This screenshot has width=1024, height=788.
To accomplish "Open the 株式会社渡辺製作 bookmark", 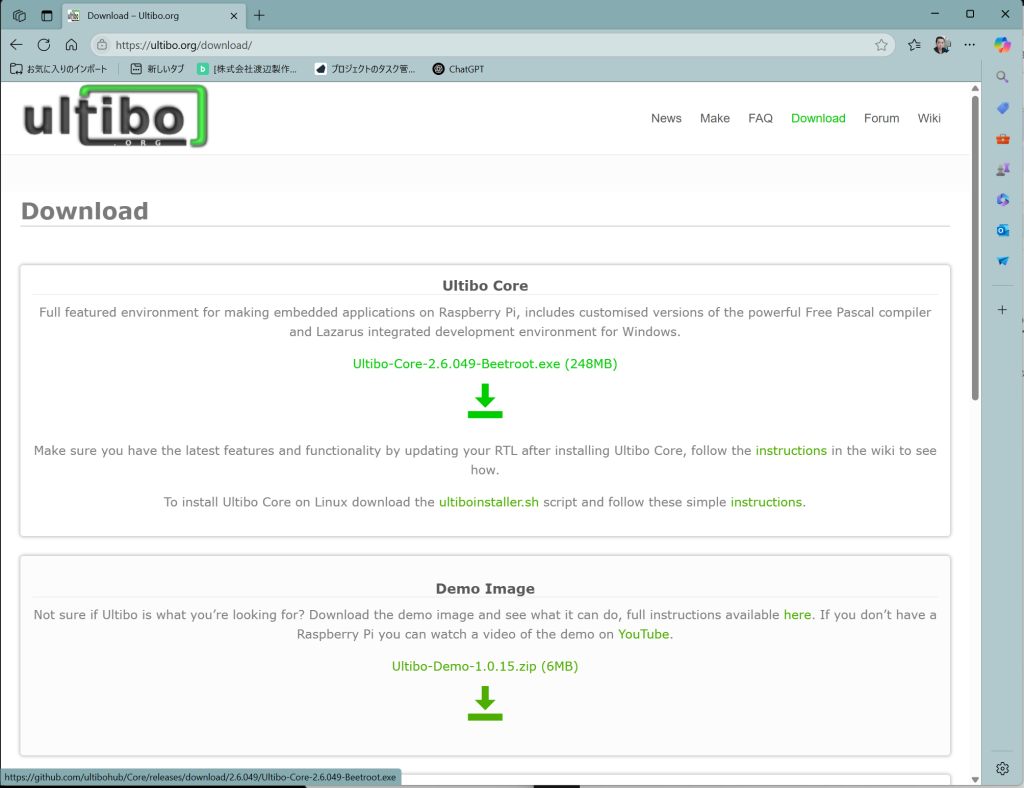I will click(x=247, y=69).
